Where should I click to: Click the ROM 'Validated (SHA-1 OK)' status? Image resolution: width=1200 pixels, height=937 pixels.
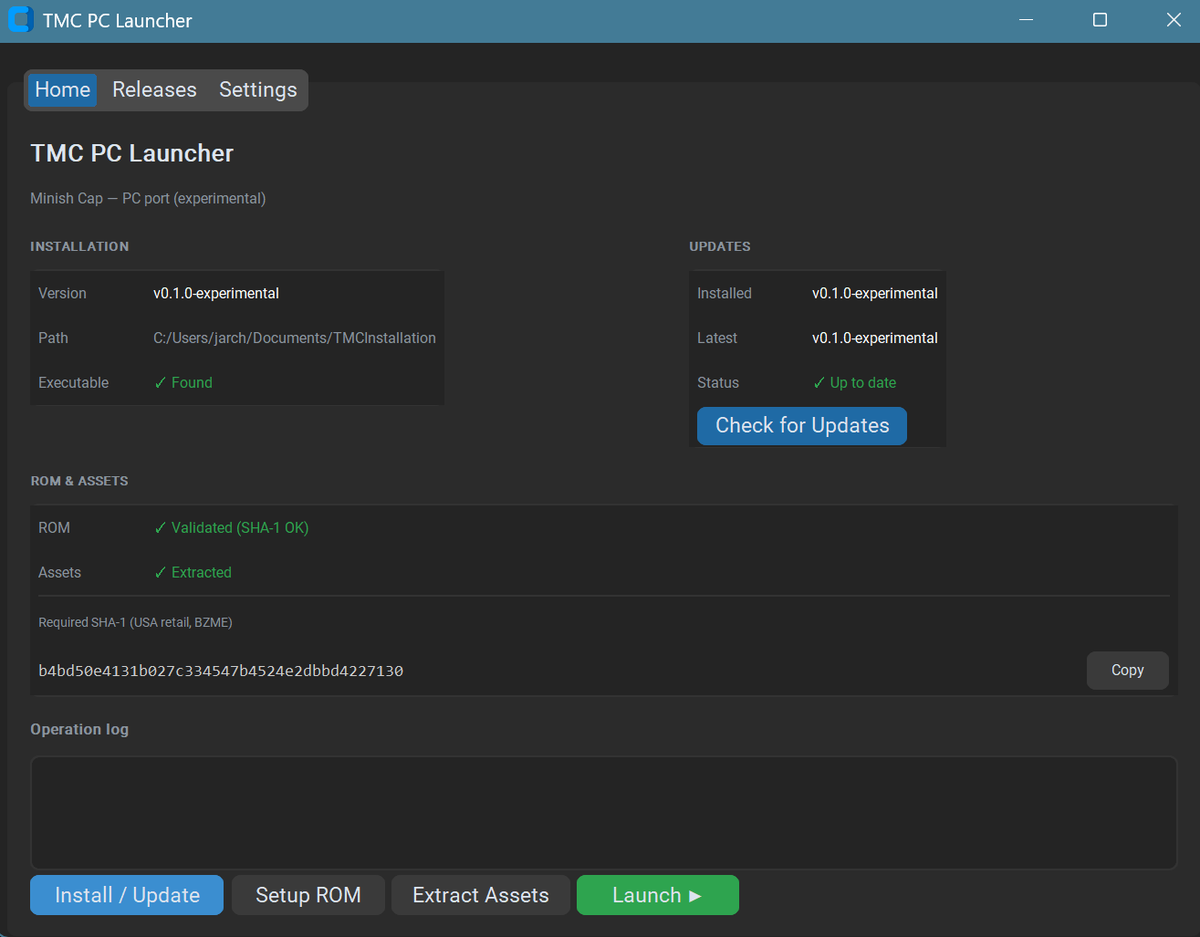231,528
